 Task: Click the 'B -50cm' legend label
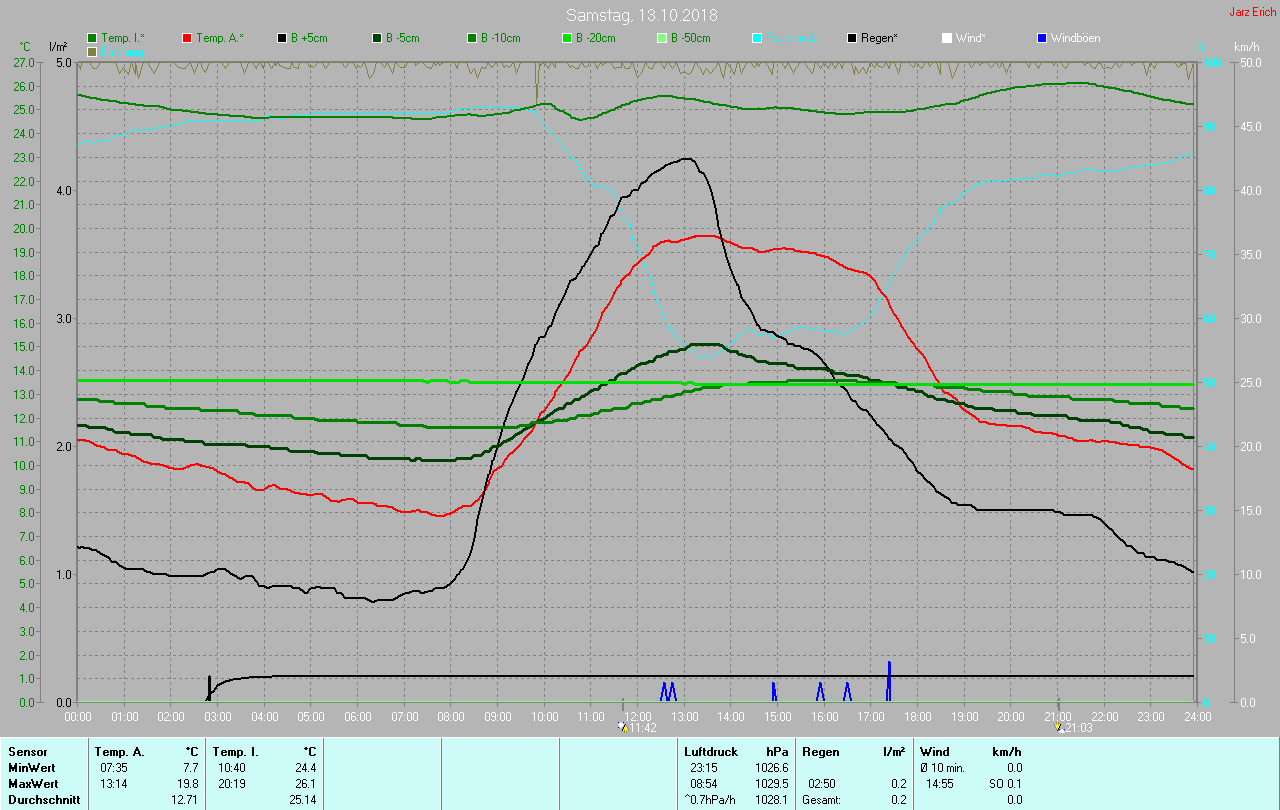tap(690, 38)
